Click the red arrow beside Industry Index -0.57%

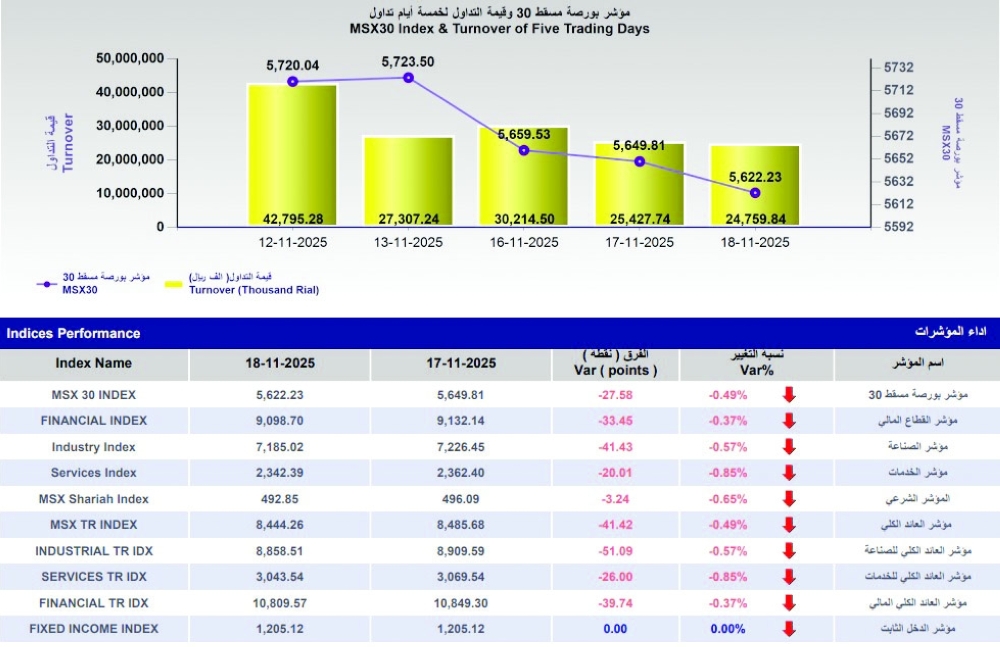[x=789, y=447]
